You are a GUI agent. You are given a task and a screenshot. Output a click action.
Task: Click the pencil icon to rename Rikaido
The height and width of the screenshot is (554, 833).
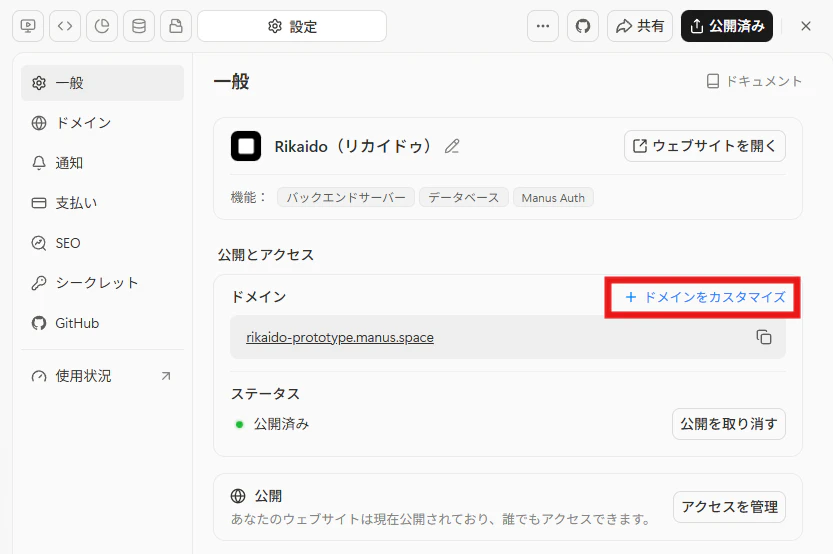pyautogui.click(x=452, y=146)
